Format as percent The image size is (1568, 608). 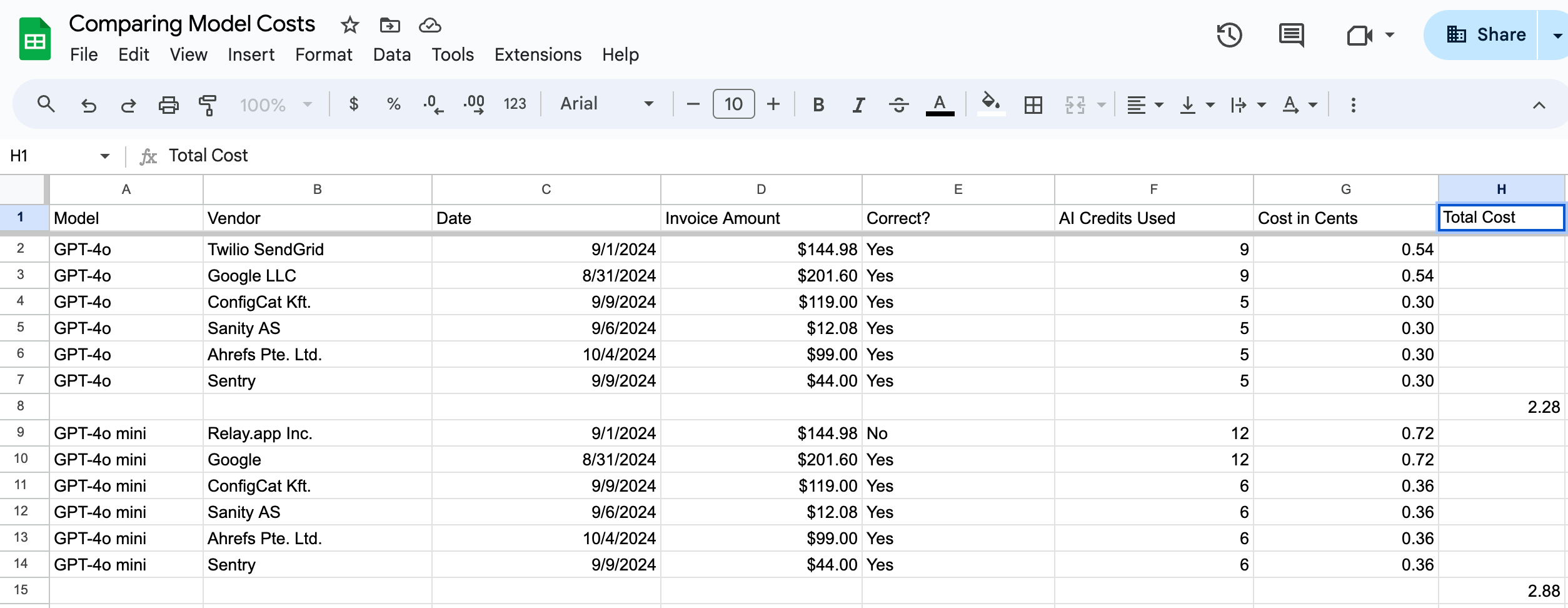[x=393, y=104]
